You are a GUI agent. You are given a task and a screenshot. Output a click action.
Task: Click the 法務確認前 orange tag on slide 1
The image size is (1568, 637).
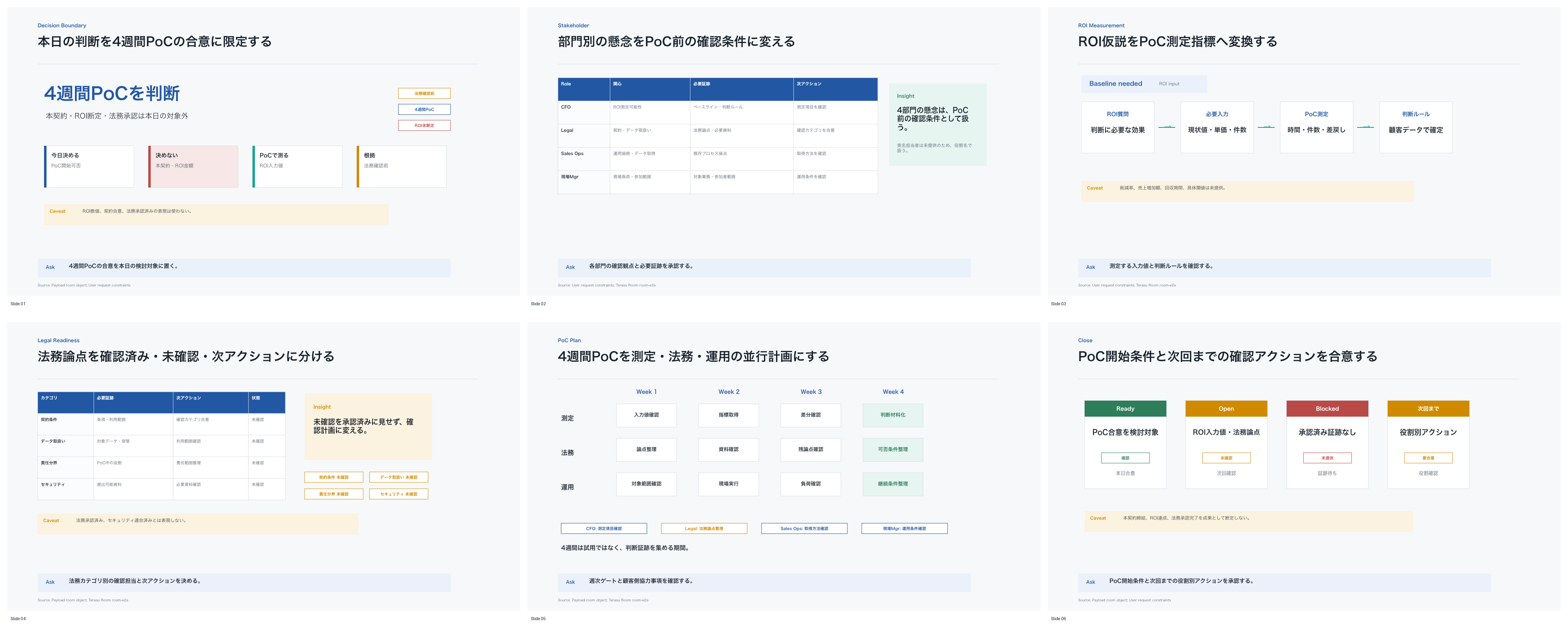[x=424, y=94]
